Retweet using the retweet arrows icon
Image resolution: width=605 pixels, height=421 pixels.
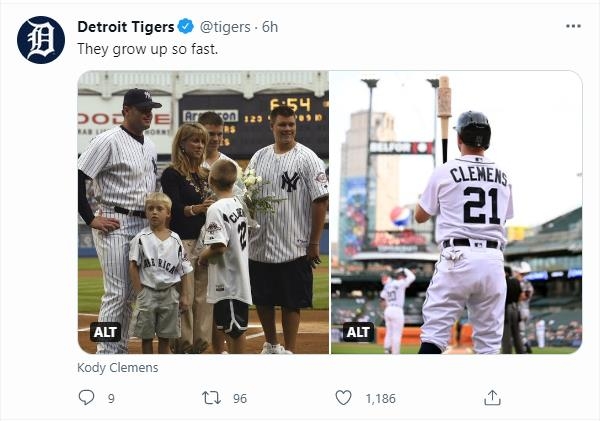point(211,398)
